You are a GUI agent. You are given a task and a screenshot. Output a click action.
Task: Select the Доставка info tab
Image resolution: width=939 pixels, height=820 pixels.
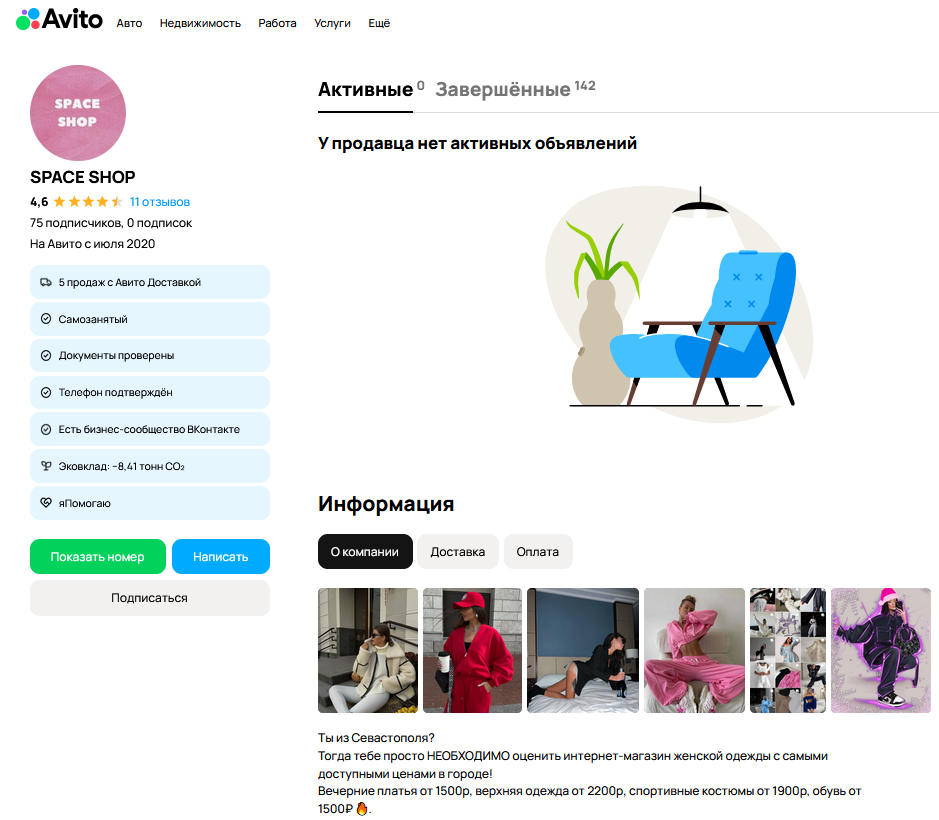(458, 552)
